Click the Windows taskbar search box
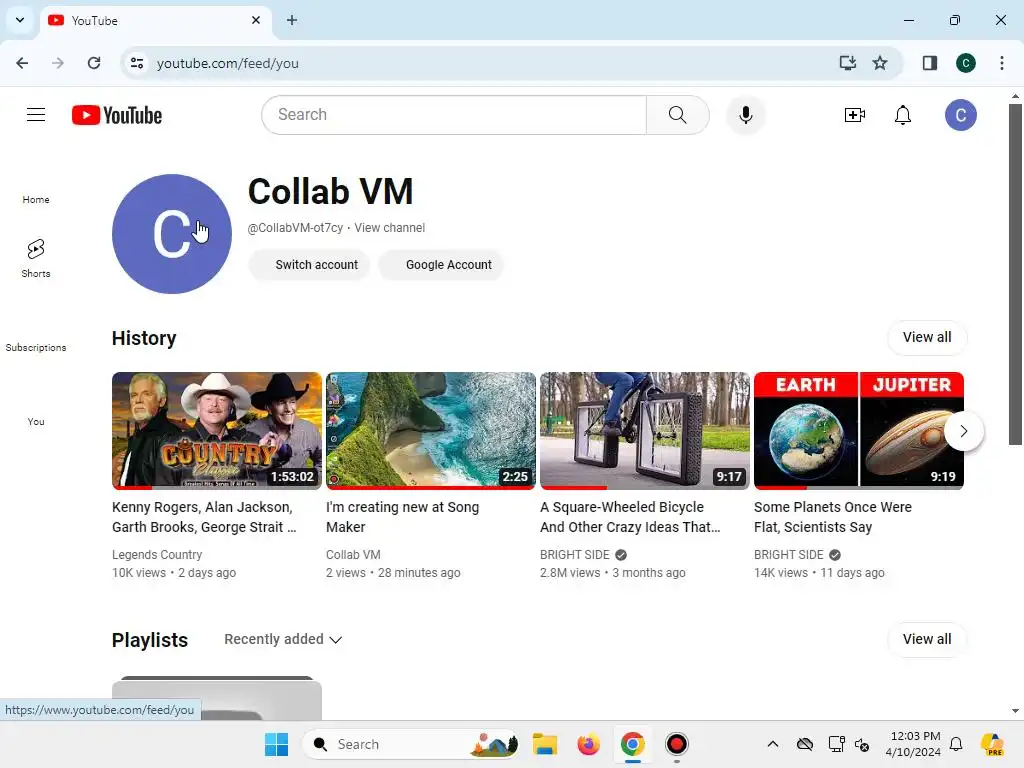 click(411, 744)
